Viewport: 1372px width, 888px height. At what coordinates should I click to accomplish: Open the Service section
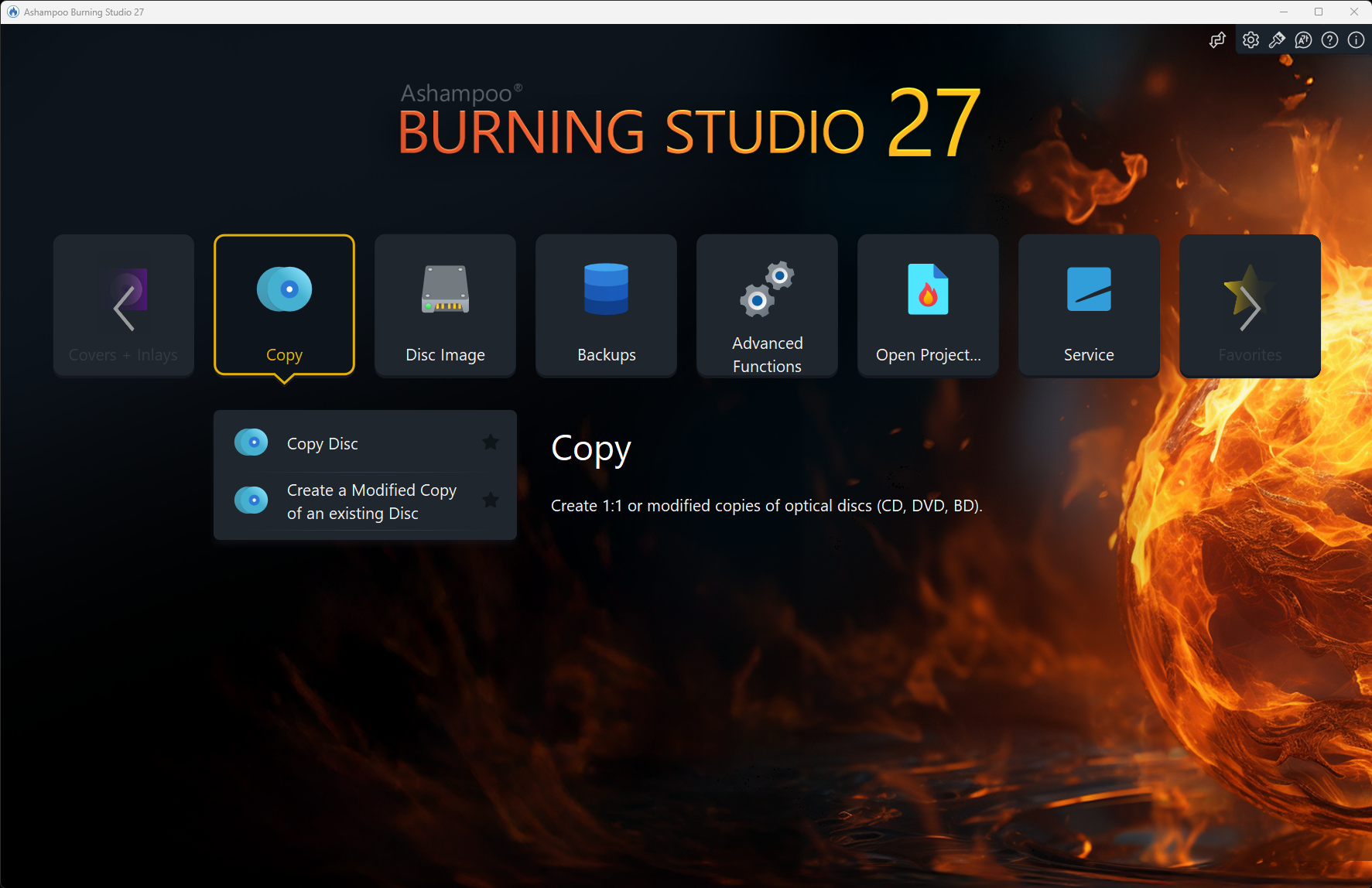[1088, 306]
